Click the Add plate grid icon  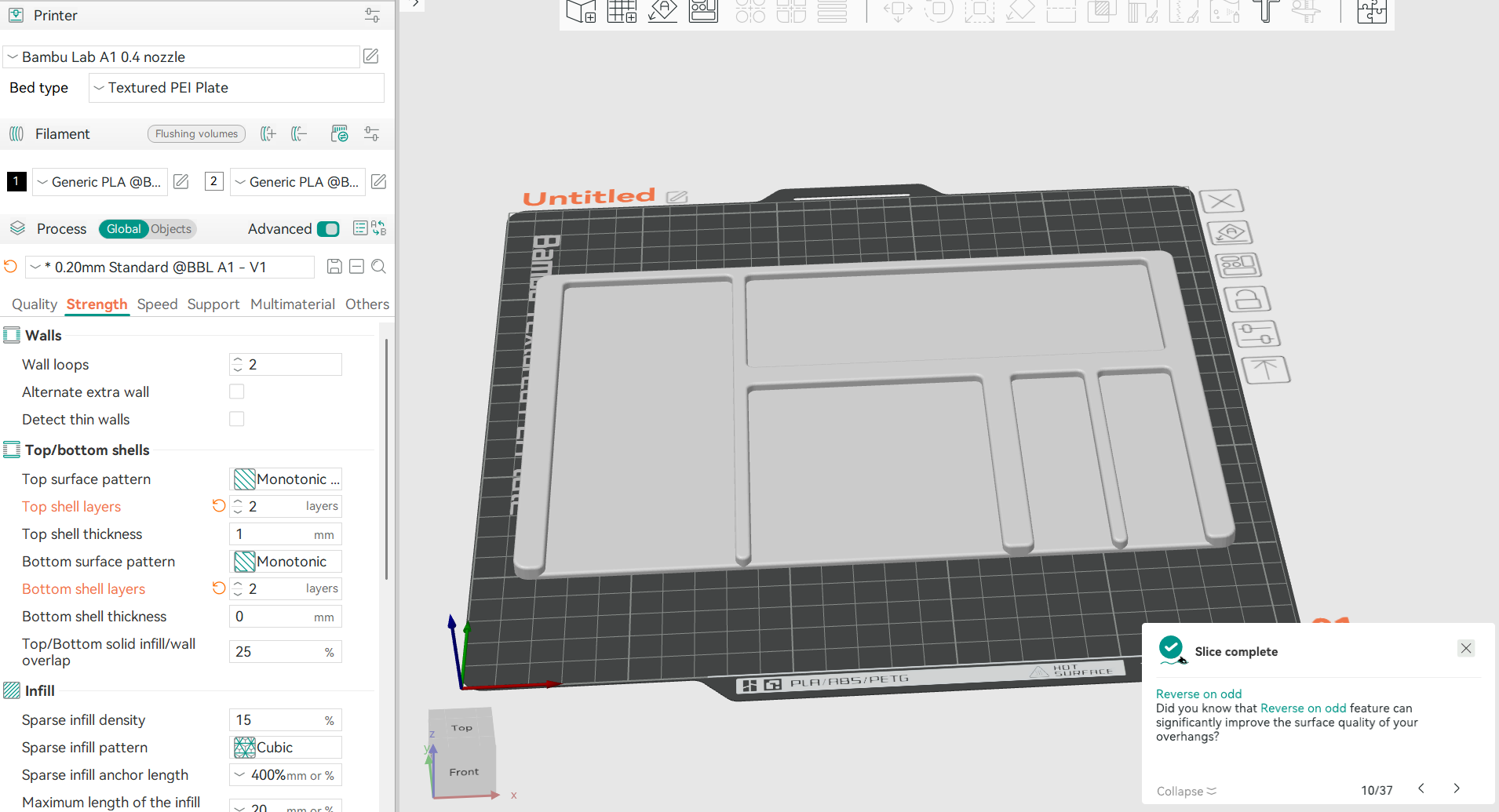(x=622, y=11)
